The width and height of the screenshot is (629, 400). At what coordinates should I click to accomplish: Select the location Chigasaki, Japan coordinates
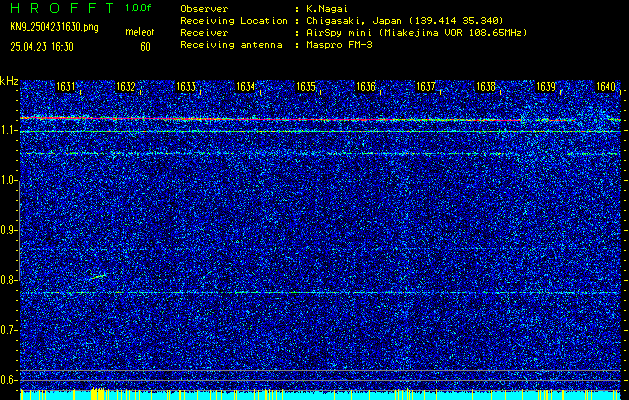click(405, 20)
